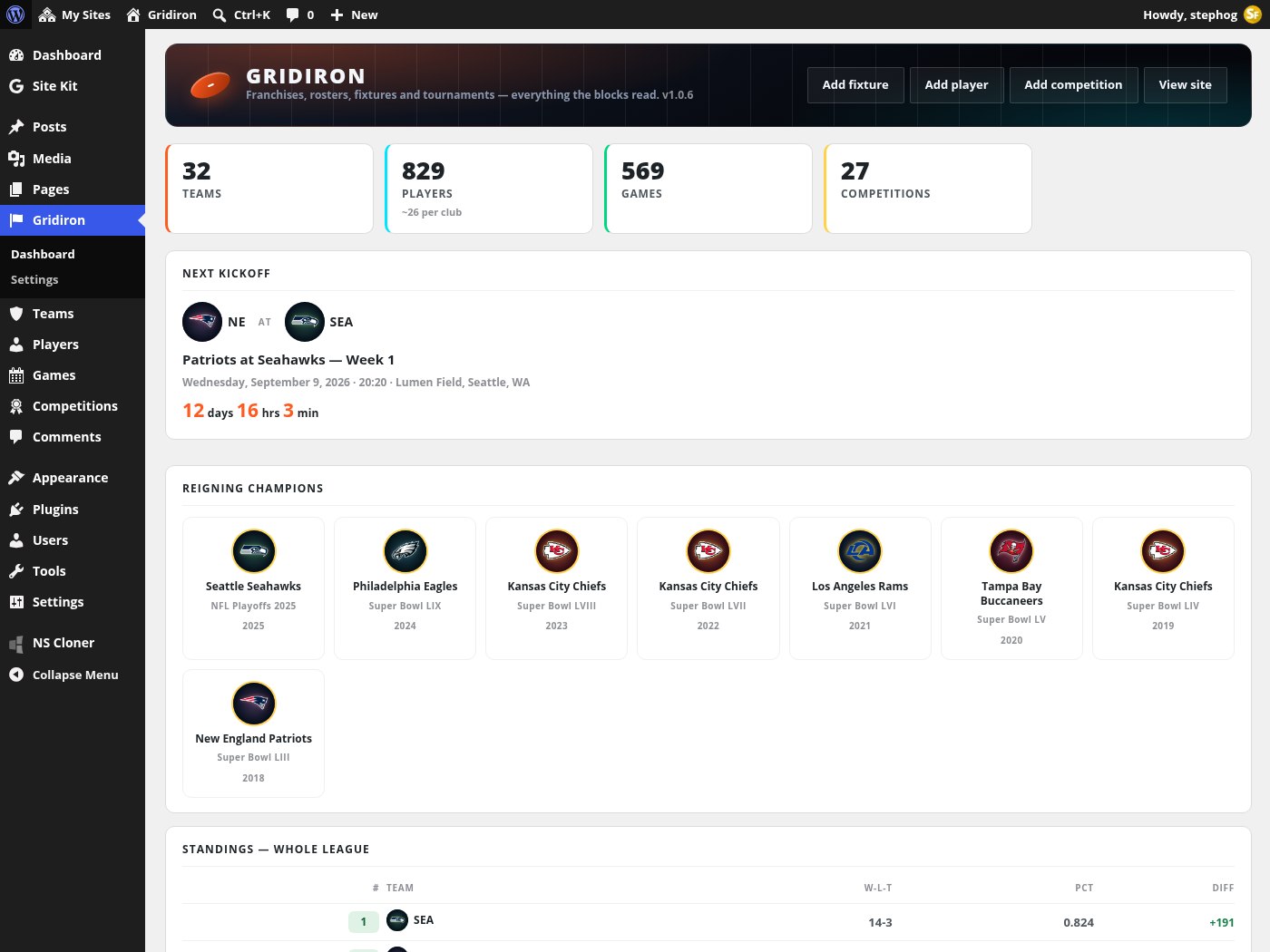
Task: Open the 829 Players stat card
Action: (489, 189)
